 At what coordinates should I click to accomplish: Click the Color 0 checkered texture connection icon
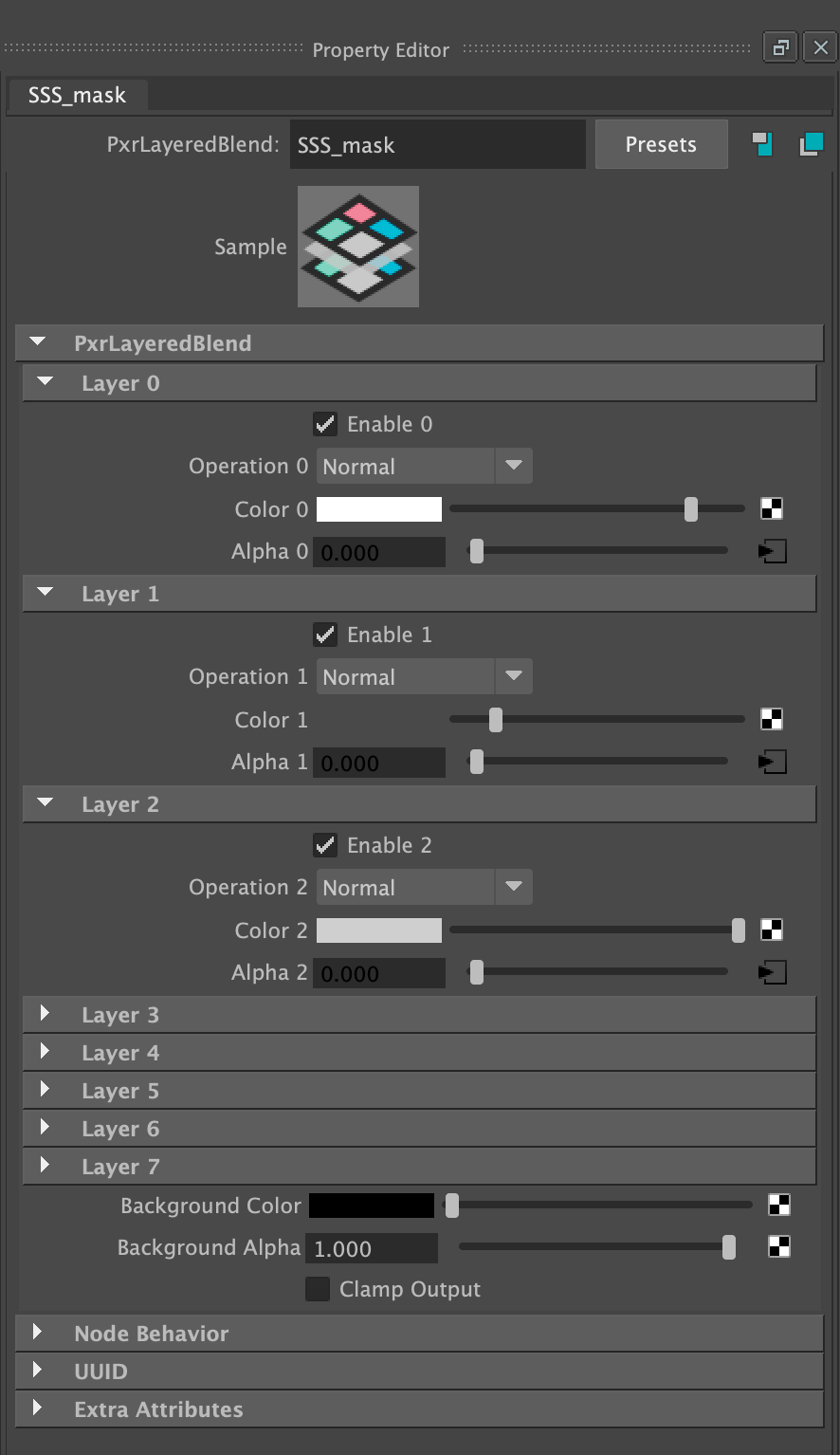[772, 509]
